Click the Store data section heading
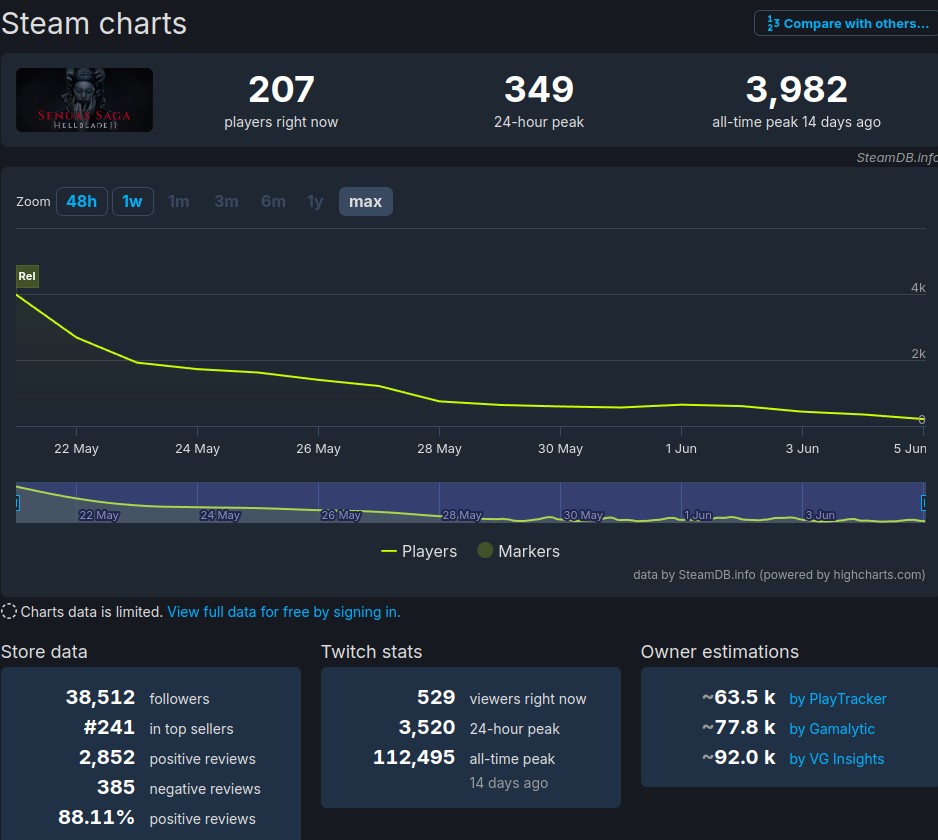Image resolution: width=938 pixels, height=840 pixels. [x=44, y=652]
